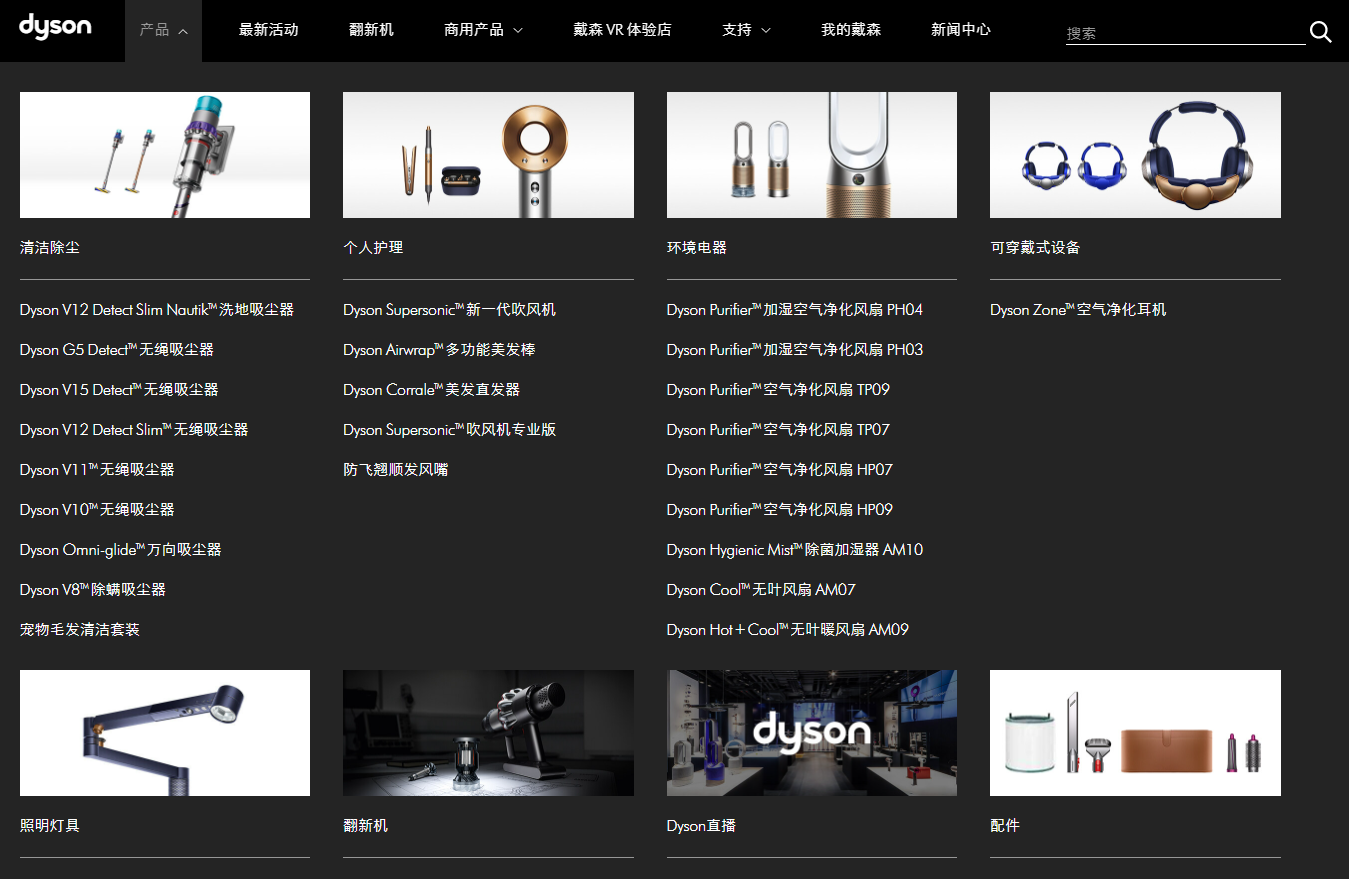Screen dimensions: 1349x879
Task: Select Dyson Purifier 空气净化风扇 HP07
Action: (x=780, y=470)
